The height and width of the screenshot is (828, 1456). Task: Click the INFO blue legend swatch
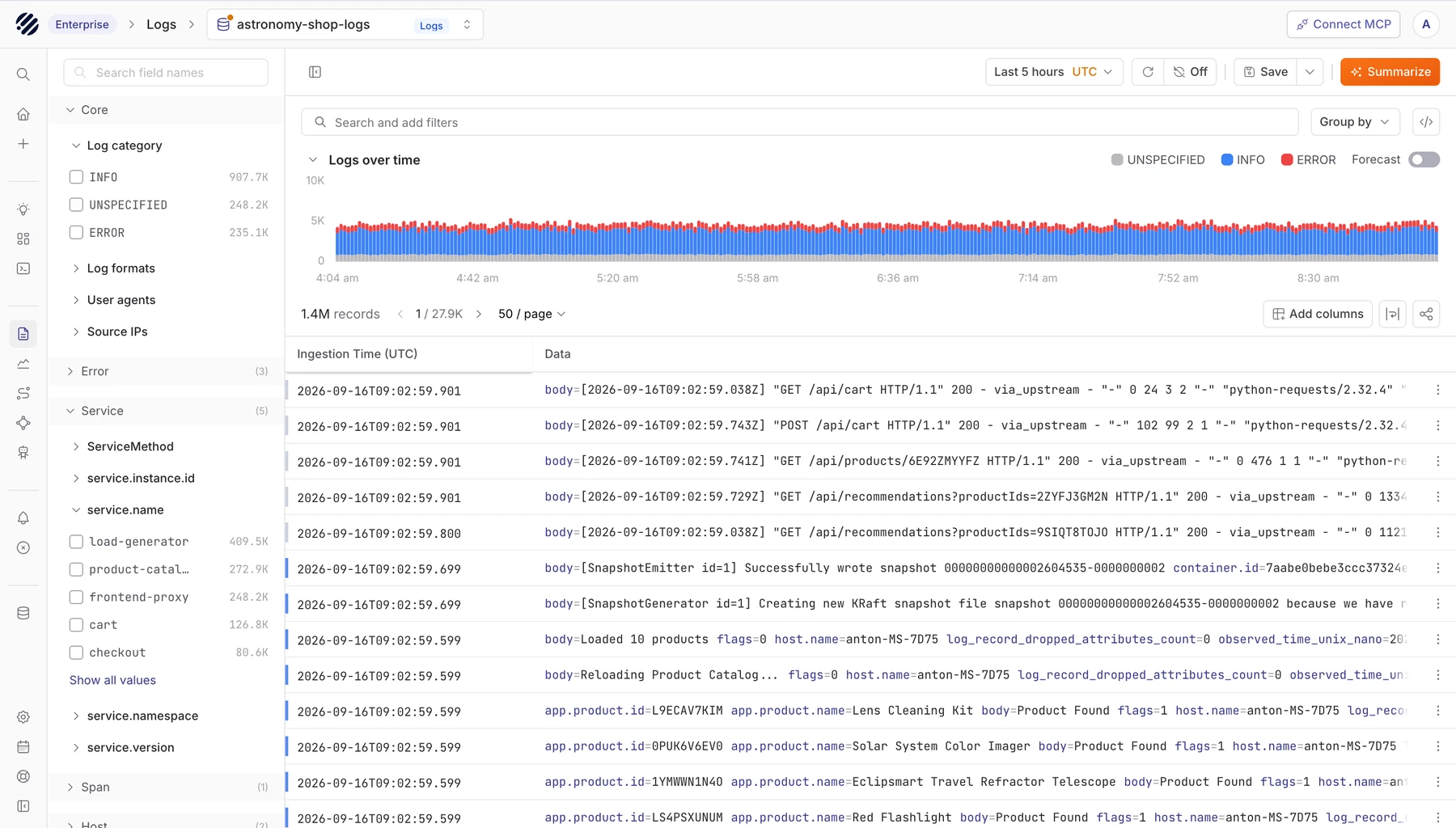1226,160
